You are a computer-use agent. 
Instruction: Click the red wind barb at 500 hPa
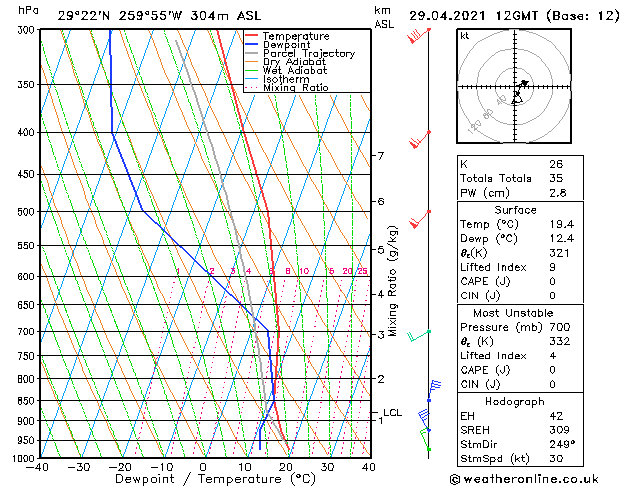420,219
